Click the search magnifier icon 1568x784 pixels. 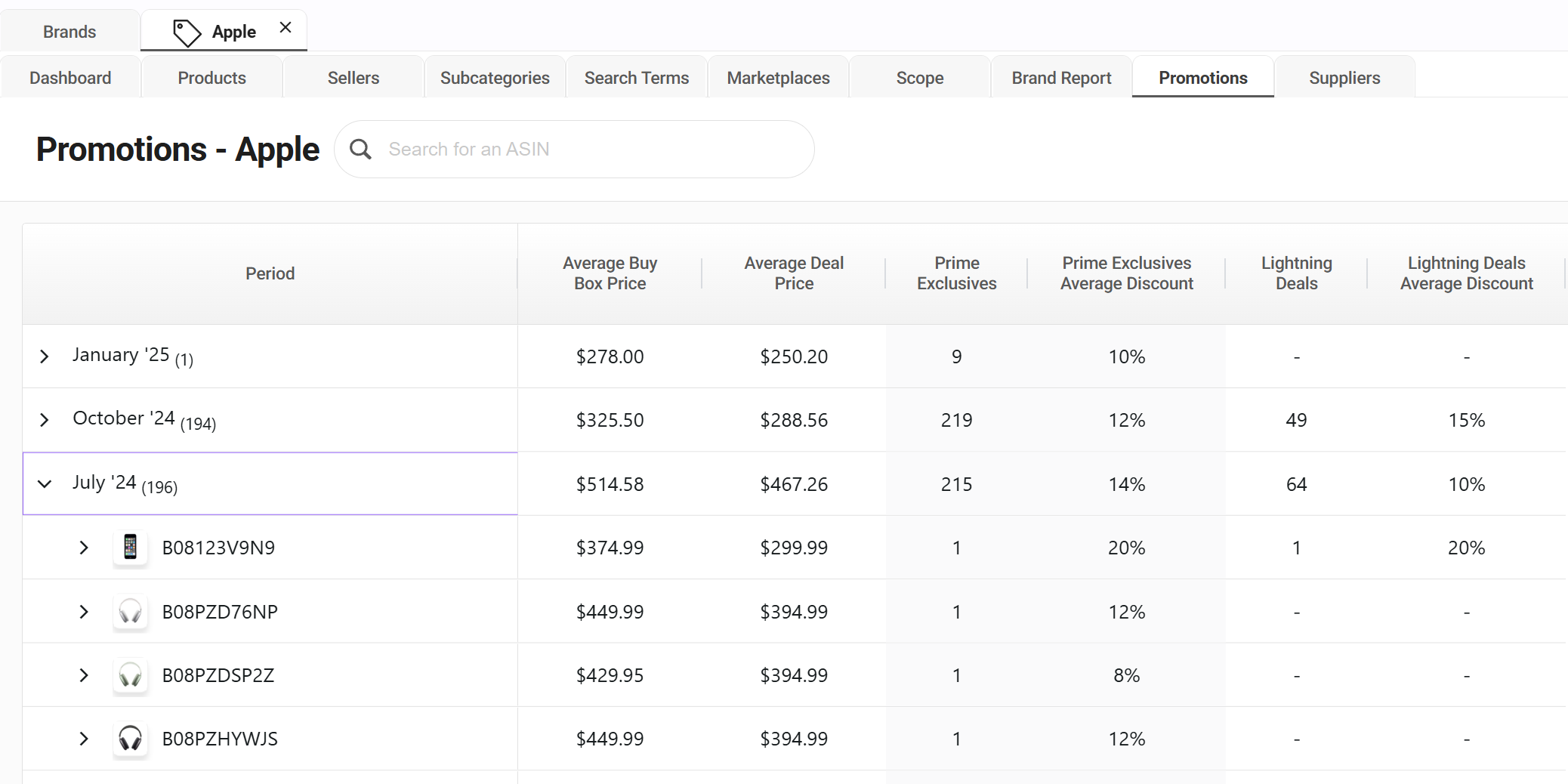click(x=361, y=150)
